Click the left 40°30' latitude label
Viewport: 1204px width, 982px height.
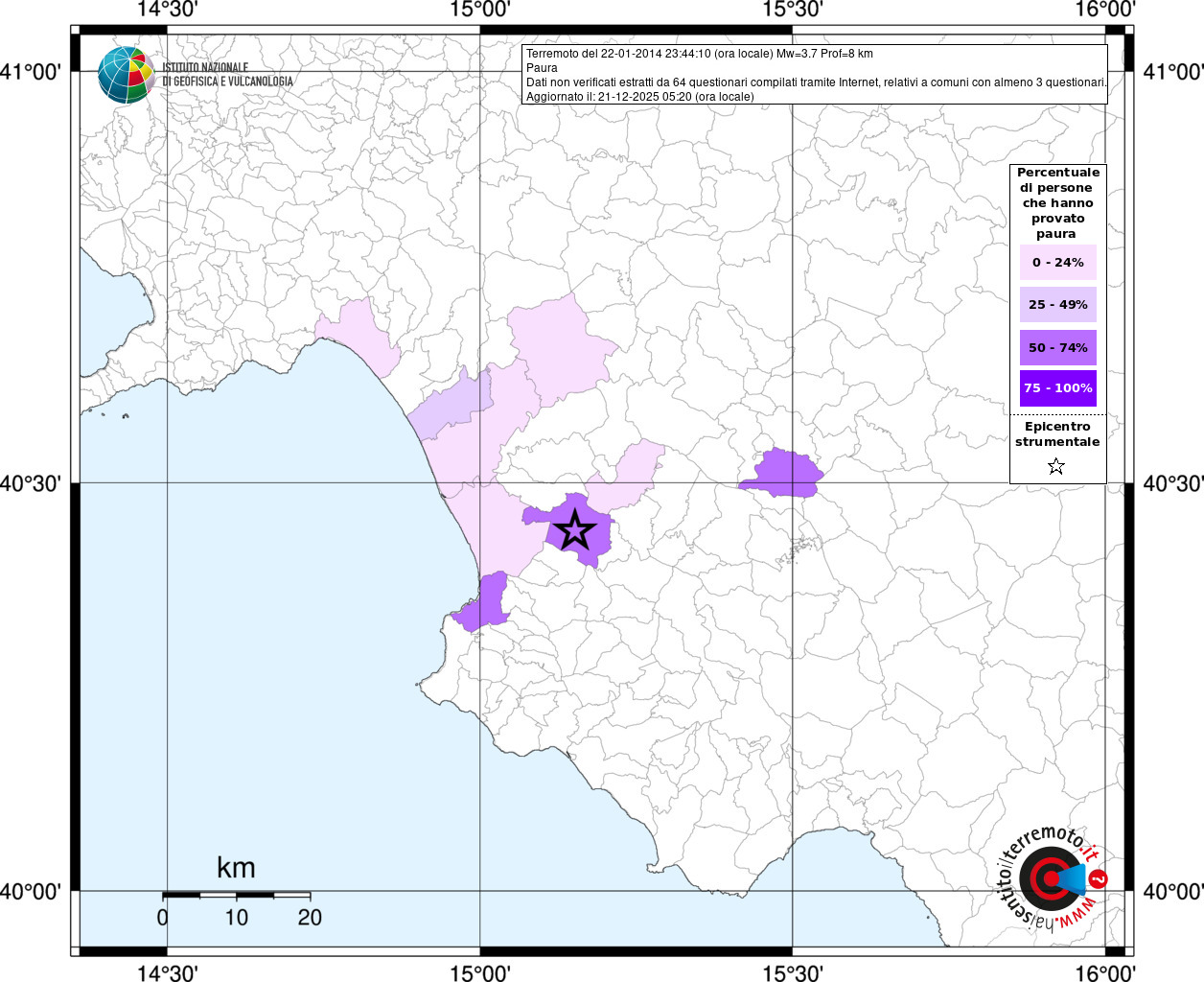point(31,482)
